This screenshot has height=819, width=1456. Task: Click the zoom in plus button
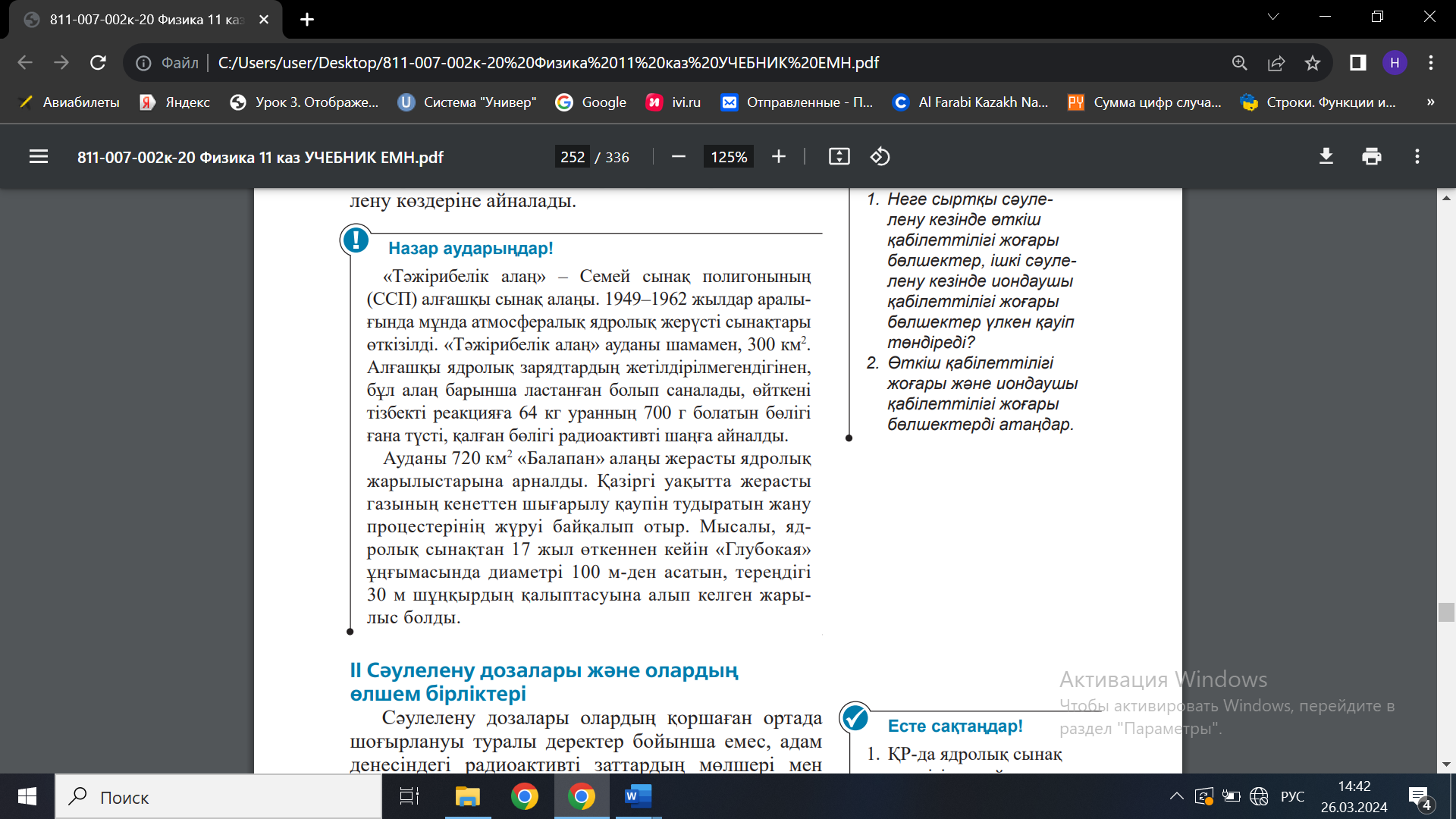coord(779,157)
